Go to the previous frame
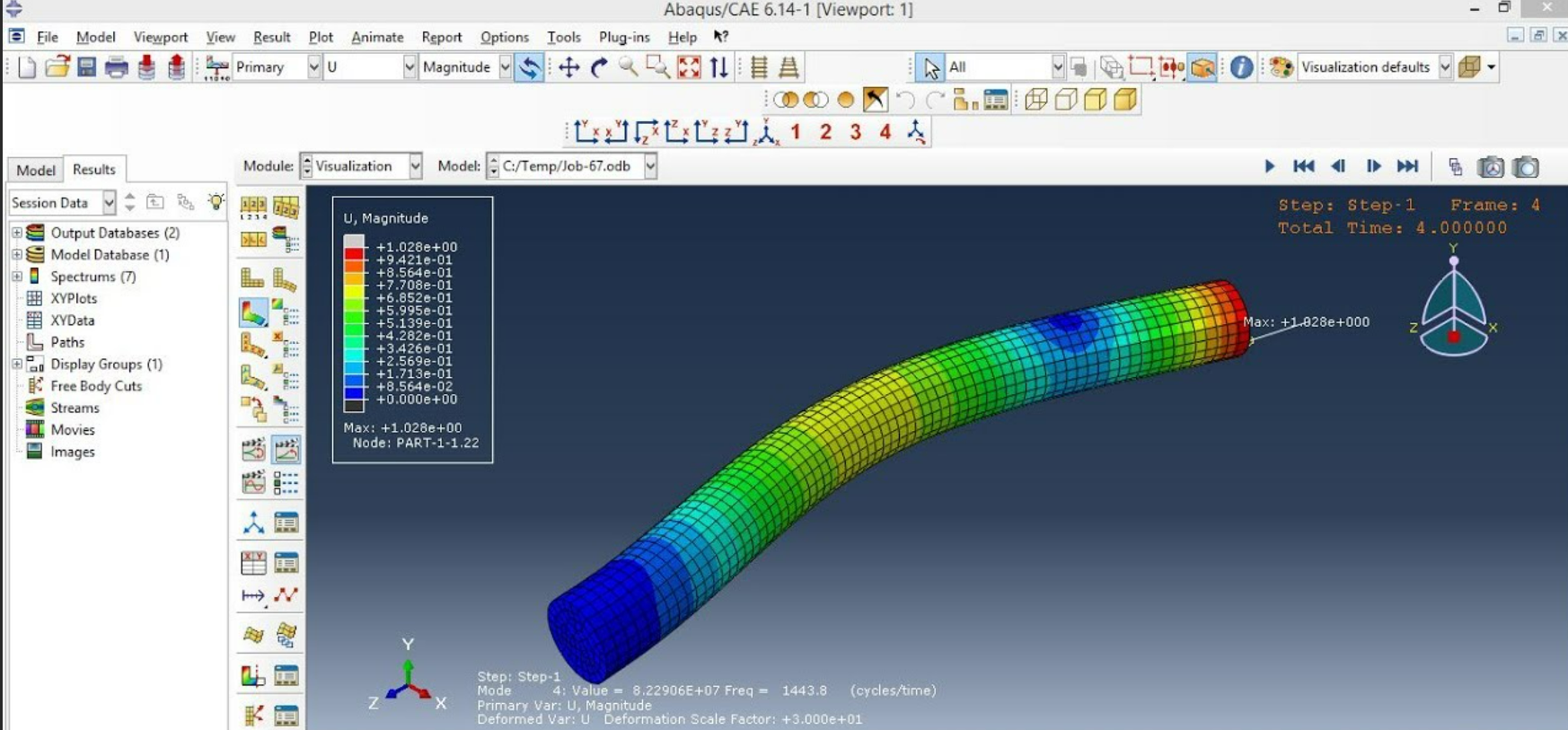The height and width of the screenshot is (730, 1568). click(1338, 166)
